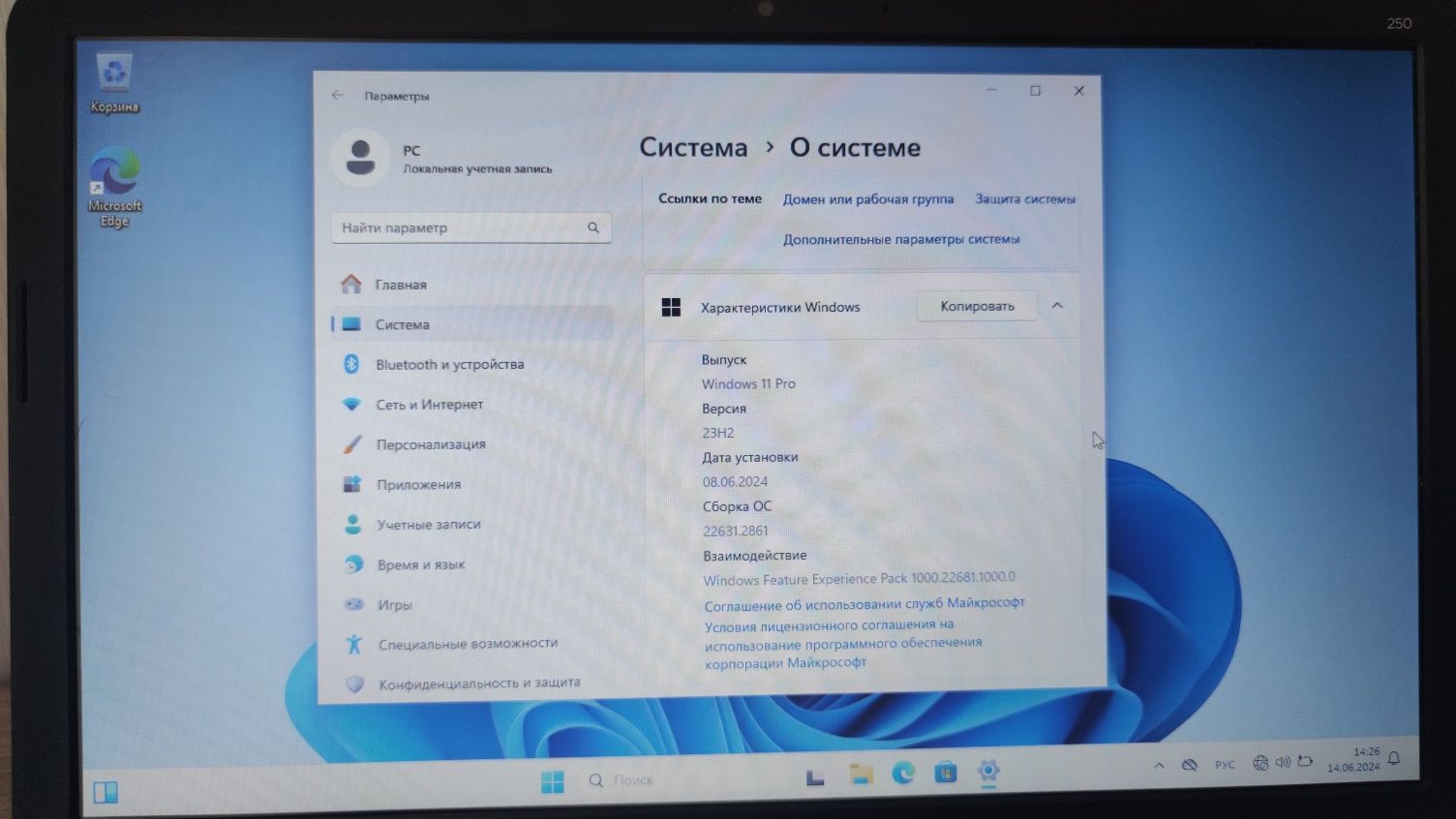This screenshot has width=1456, height=819.
Task: Click the OS build value 22631.2861
Action: tap(736, 531)
